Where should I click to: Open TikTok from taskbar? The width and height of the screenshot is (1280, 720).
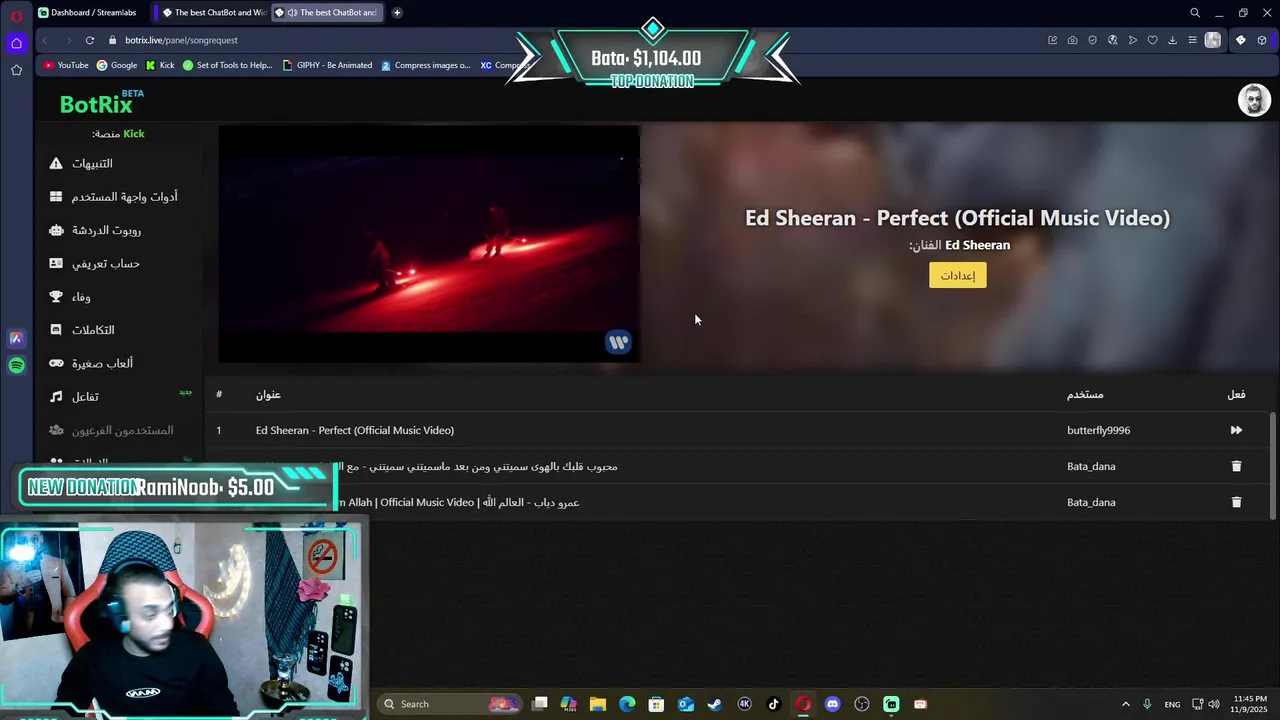point(773,704)
